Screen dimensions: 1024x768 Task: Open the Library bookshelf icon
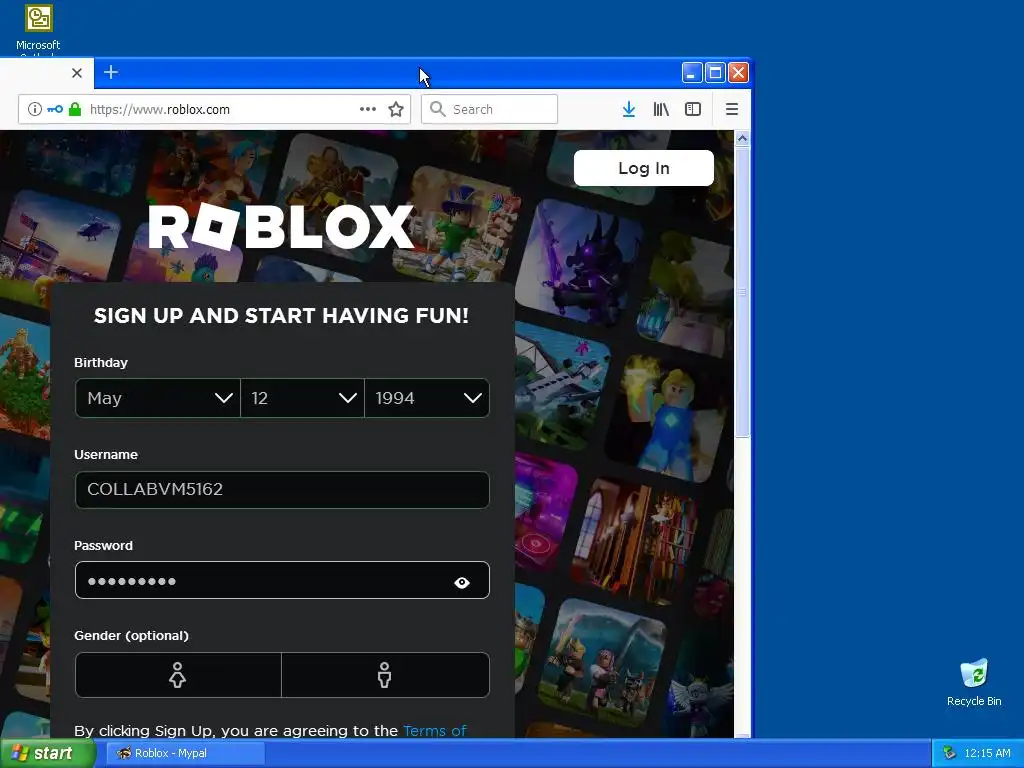pyautogui.click(x=661, y=109)
